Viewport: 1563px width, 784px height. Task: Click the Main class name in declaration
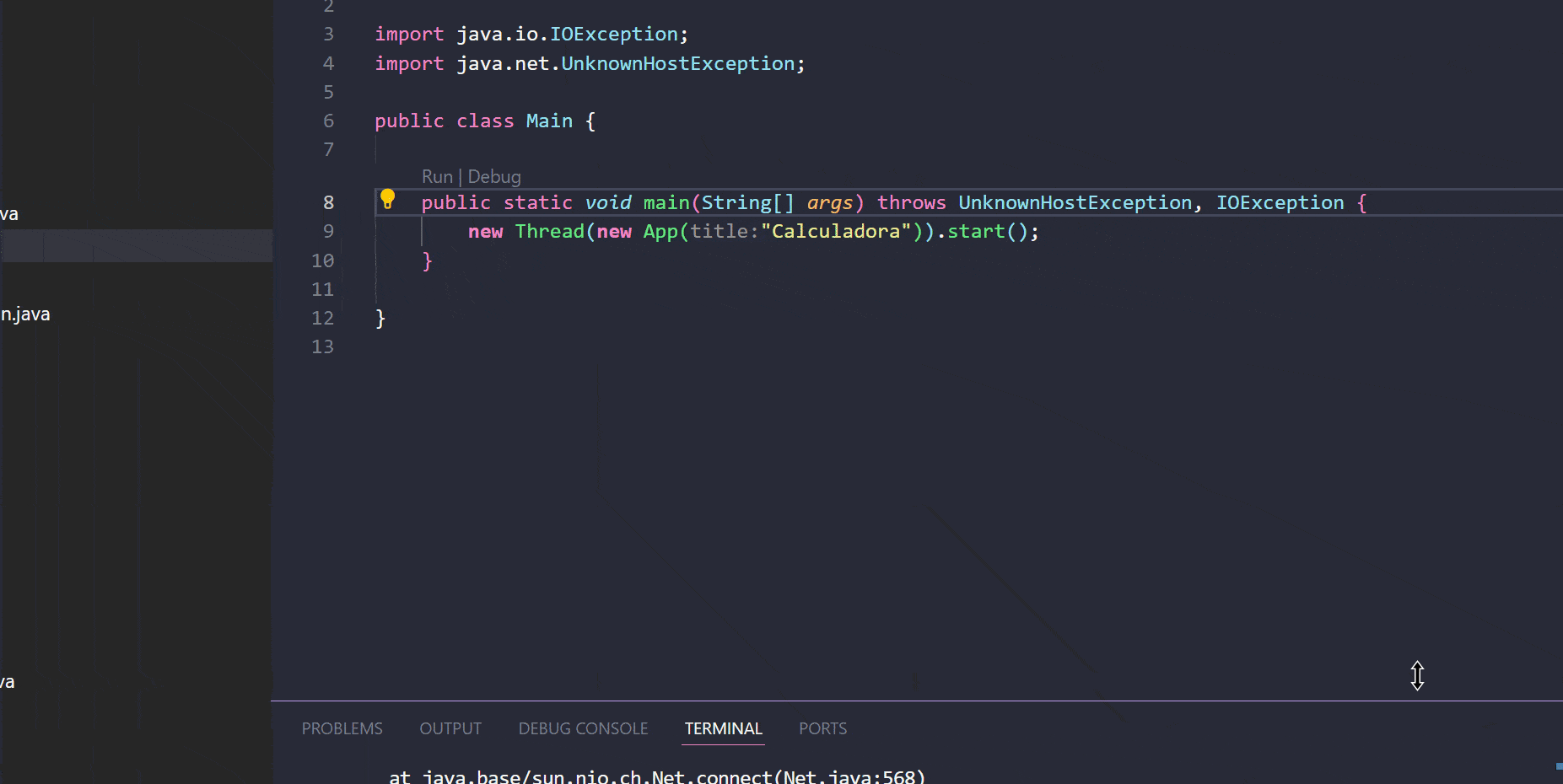(x=549, y=121)
